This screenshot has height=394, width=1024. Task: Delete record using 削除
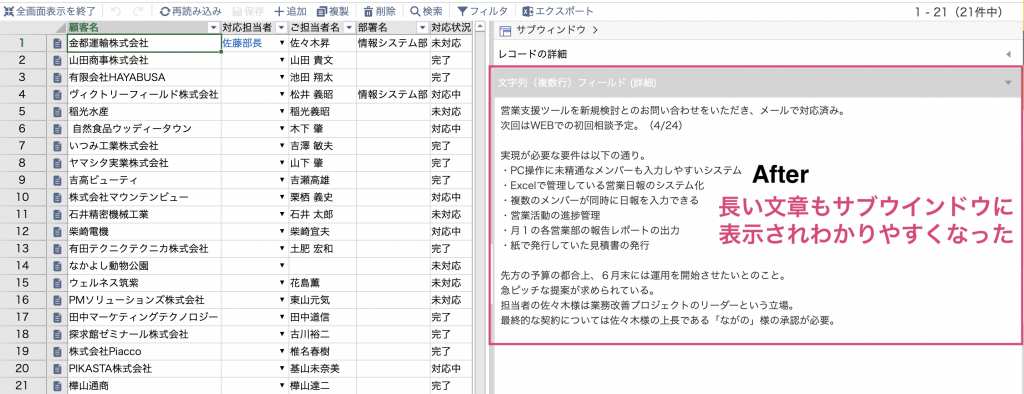pos(380,11)
